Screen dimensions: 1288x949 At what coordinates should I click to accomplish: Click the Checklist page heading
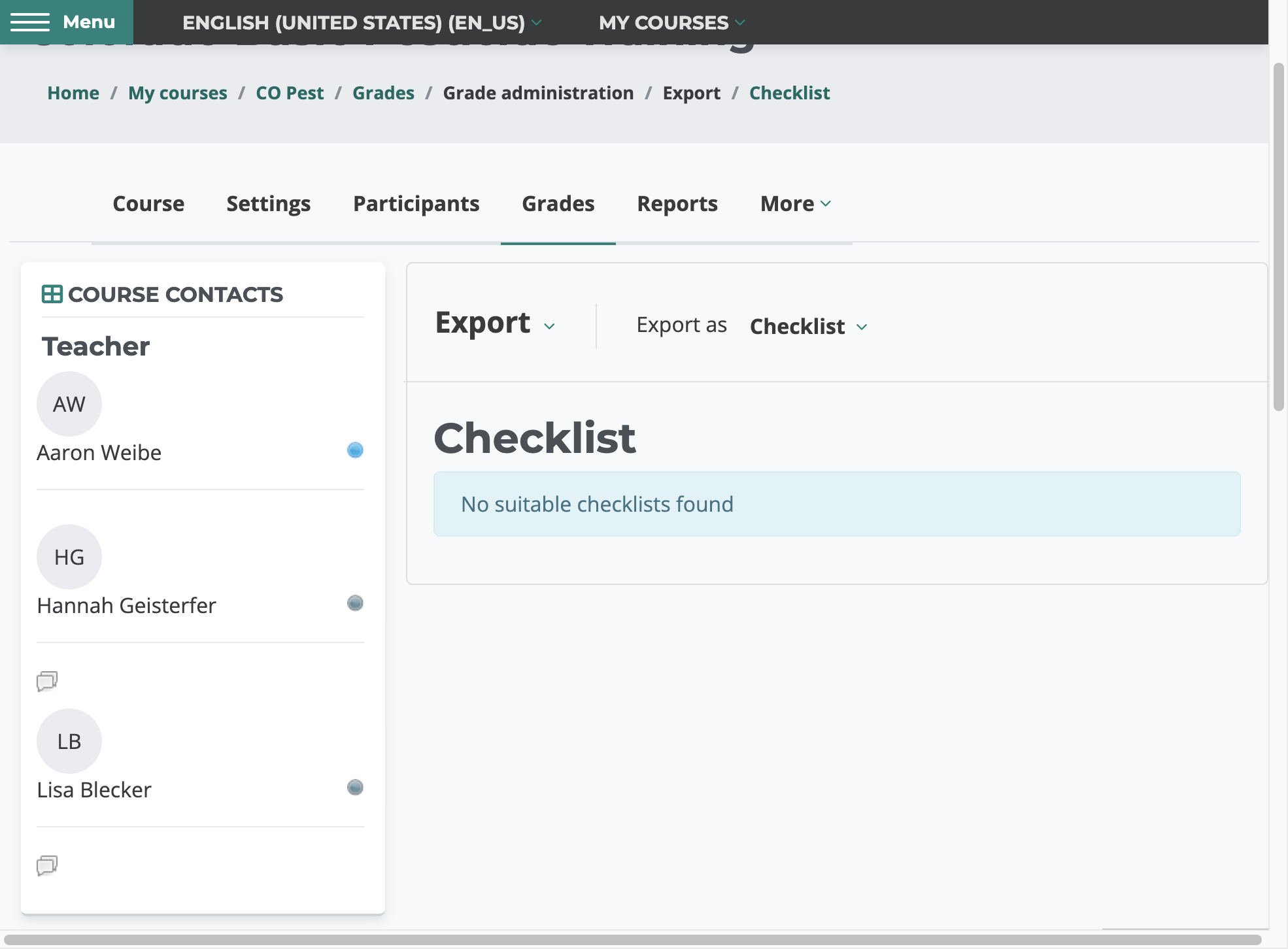[535, 438]
